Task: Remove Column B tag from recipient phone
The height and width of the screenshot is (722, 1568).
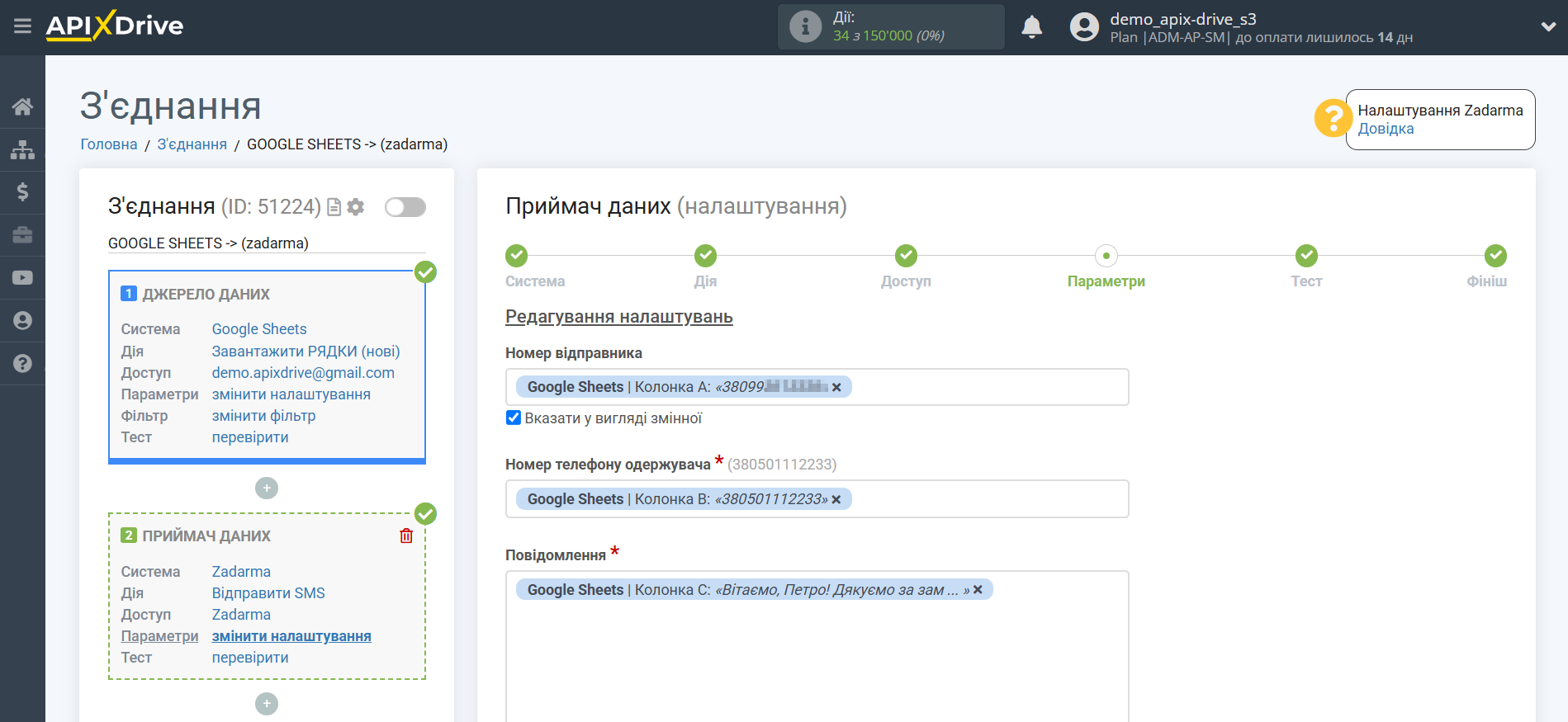Action: point(836,499)
